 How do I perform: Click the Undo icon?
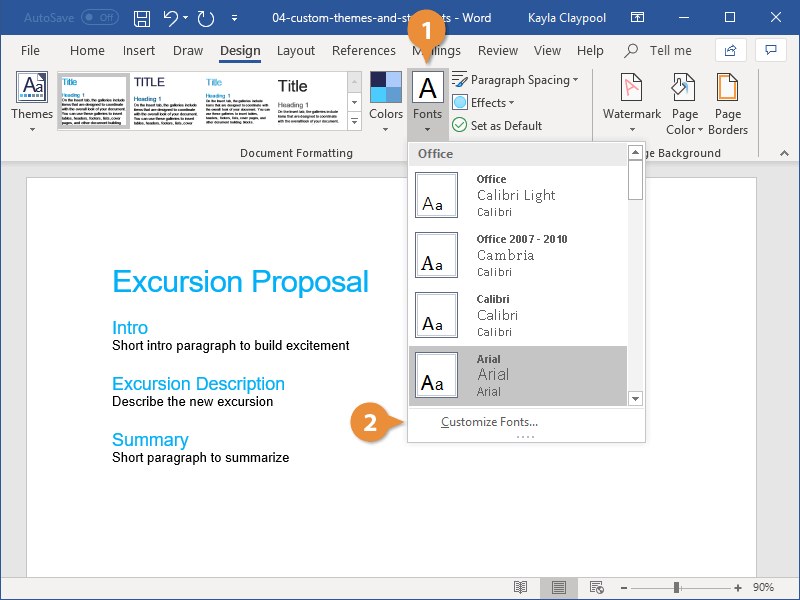(x=170, y=18)
